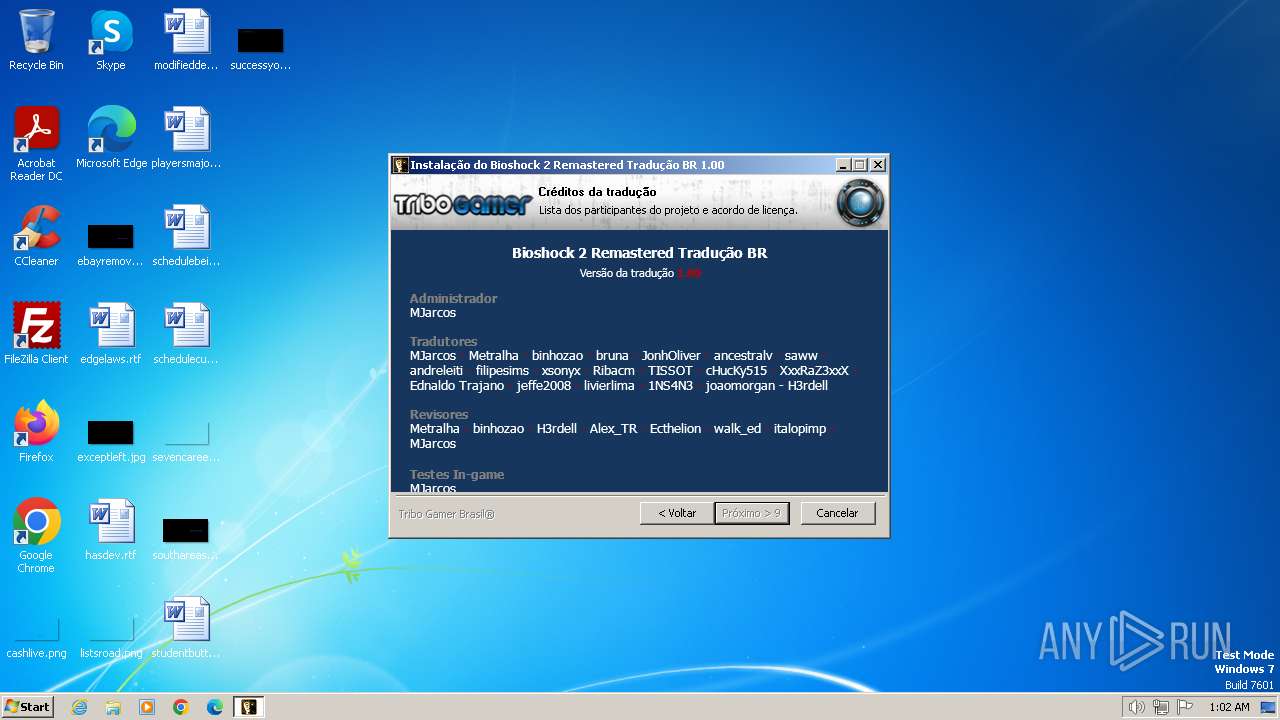
Task: Open Edge from the taskbar
Action: (215, 707)
